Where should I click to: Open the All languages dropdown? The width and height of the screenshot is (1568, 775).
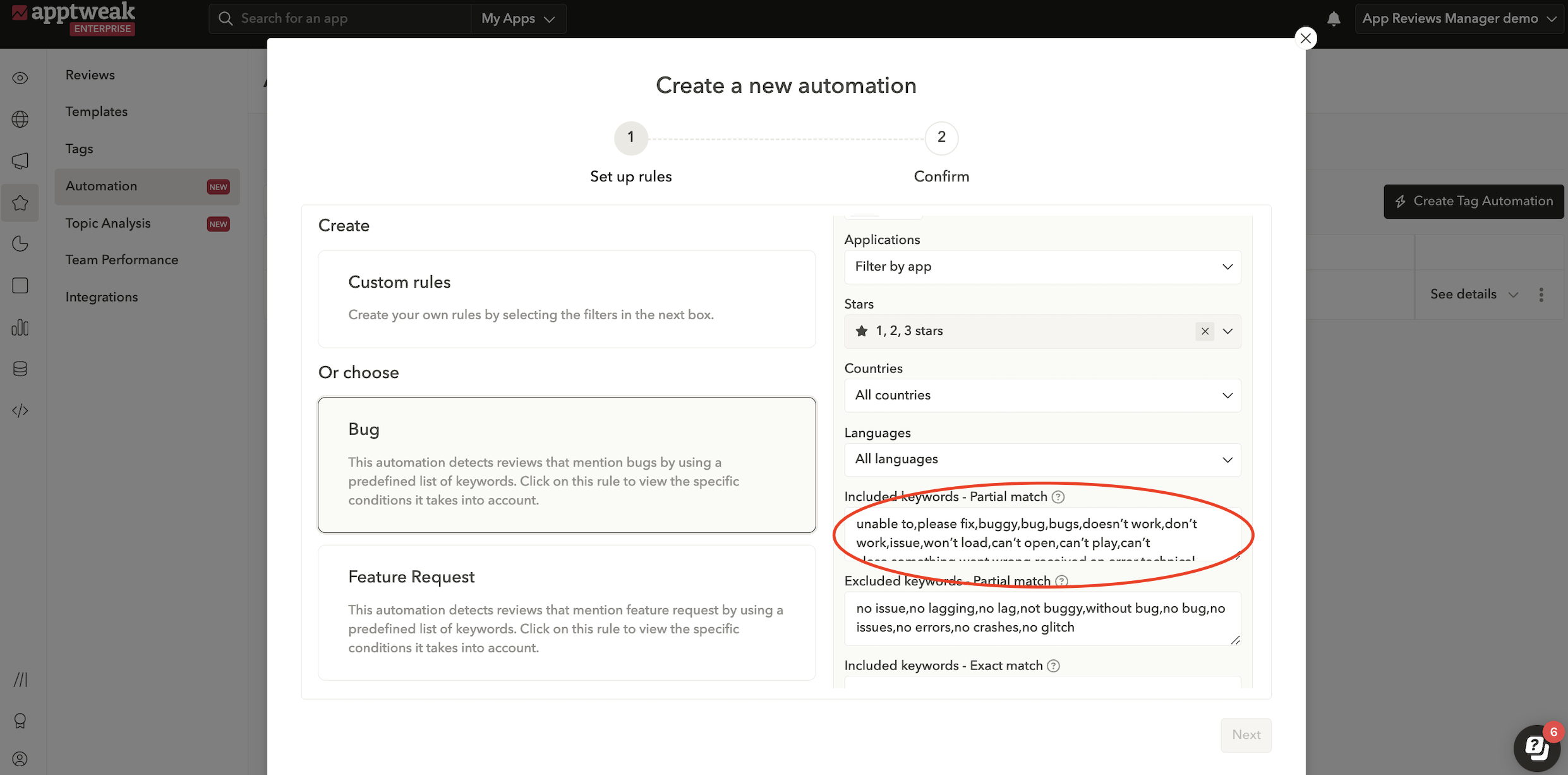(1042, 460)
